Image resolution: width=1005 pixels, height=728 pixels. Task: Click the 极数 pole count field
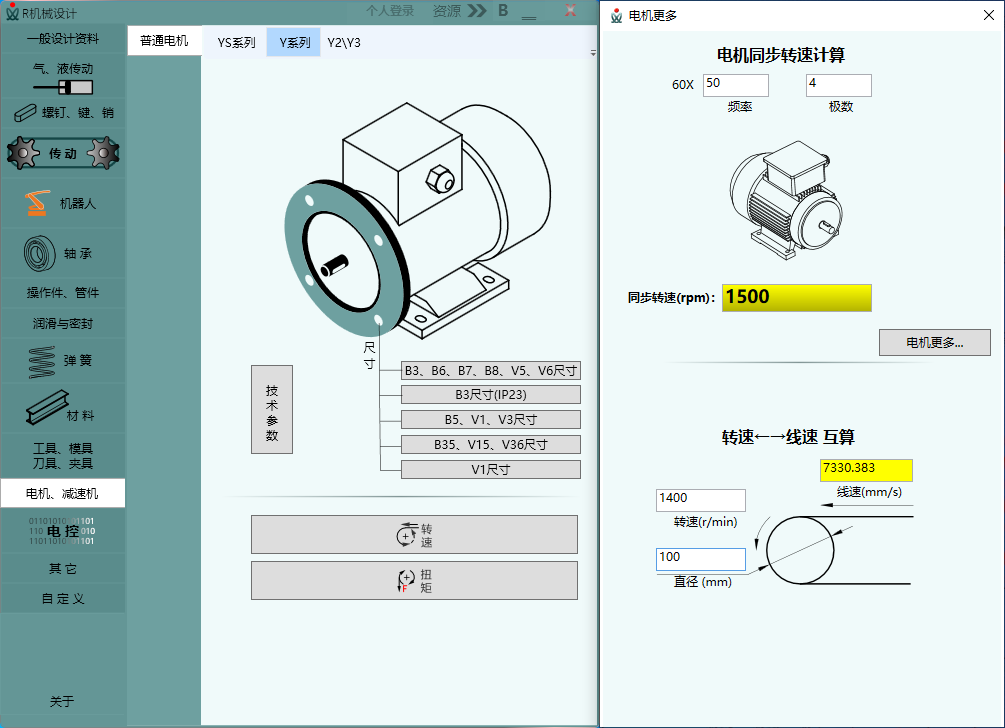[838, 85]
